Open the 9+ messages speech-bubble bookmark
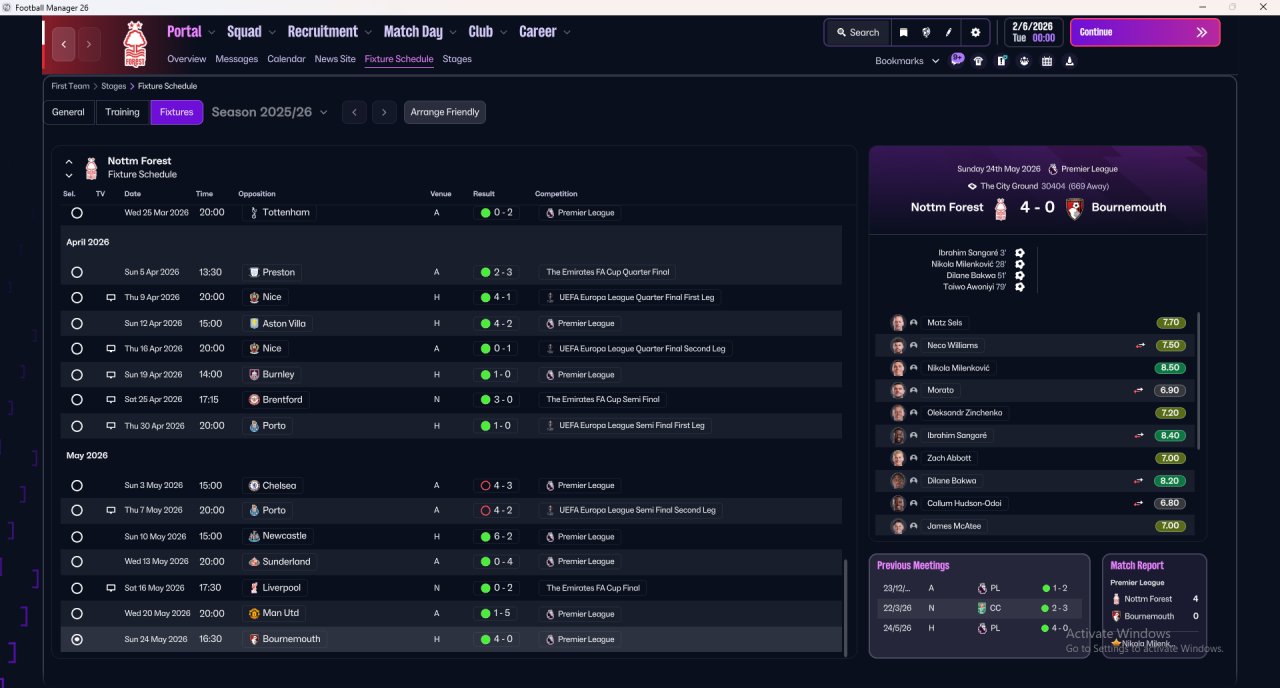This screenshot has height=688, width=1280. coord(958,60)
